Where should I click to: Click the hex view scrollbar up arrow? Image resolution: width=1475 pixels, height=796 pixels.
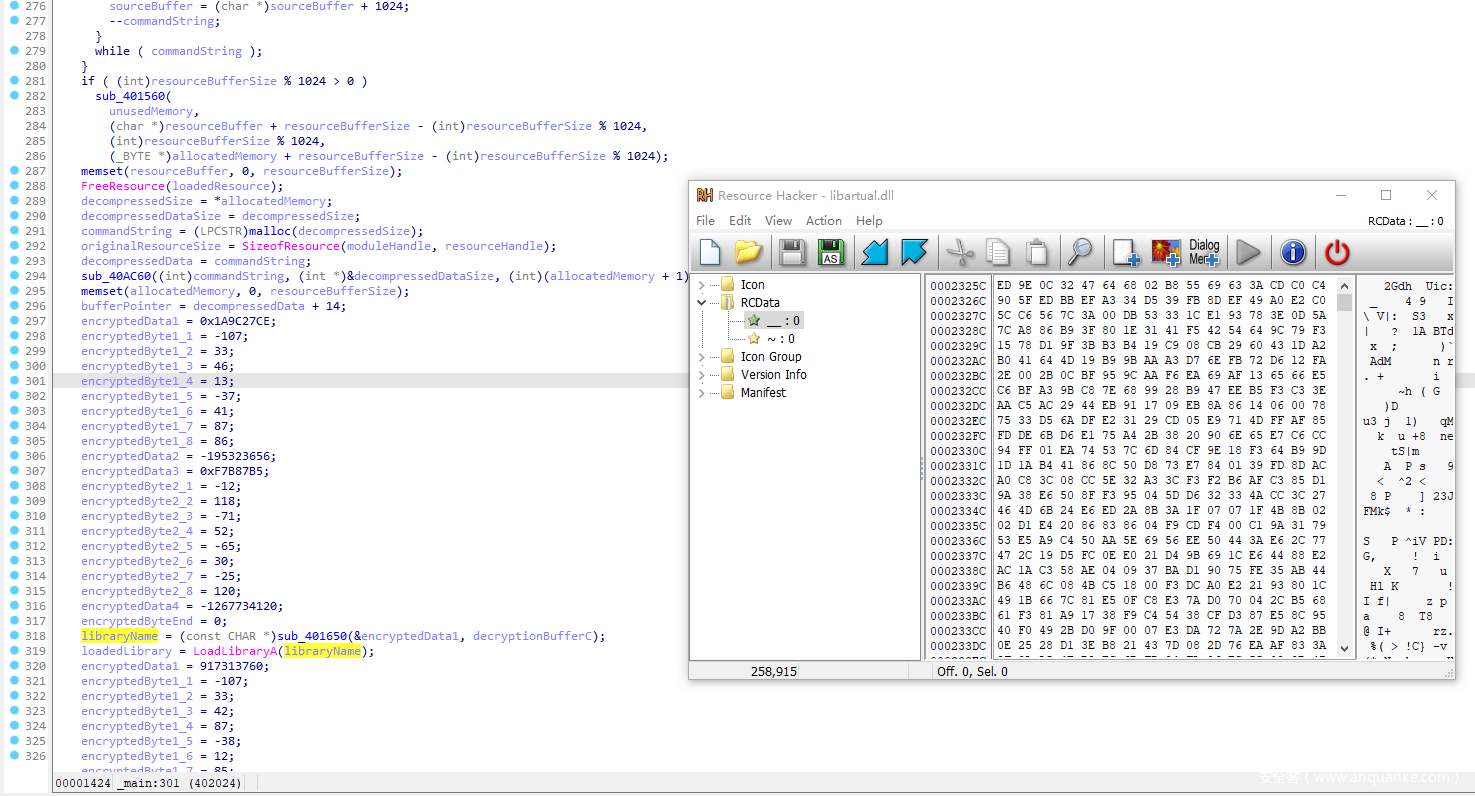pyautogui.click(x=1344, y=283)
